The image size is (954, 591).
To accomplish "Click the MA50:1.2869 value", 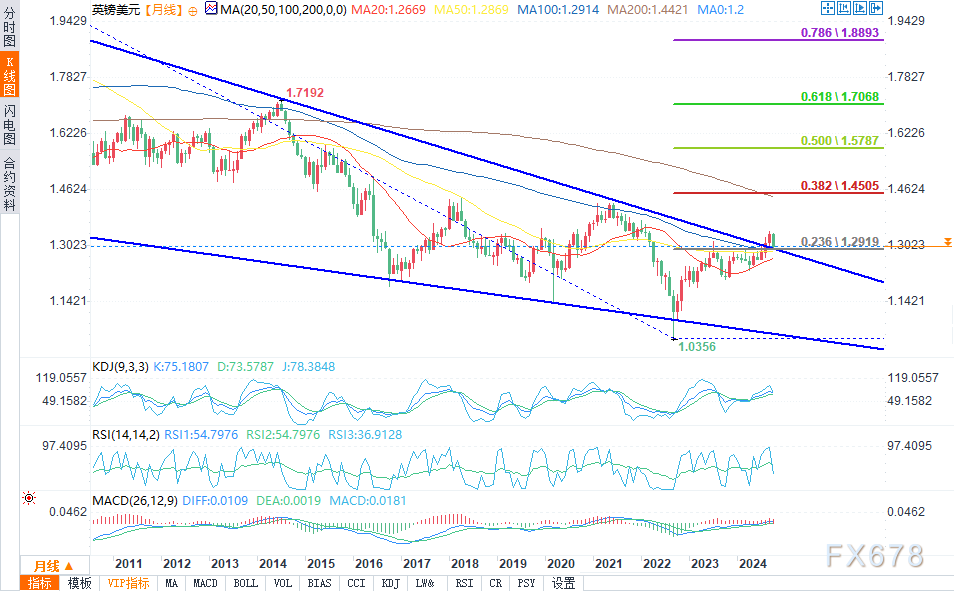I will (x=472, y=10).
